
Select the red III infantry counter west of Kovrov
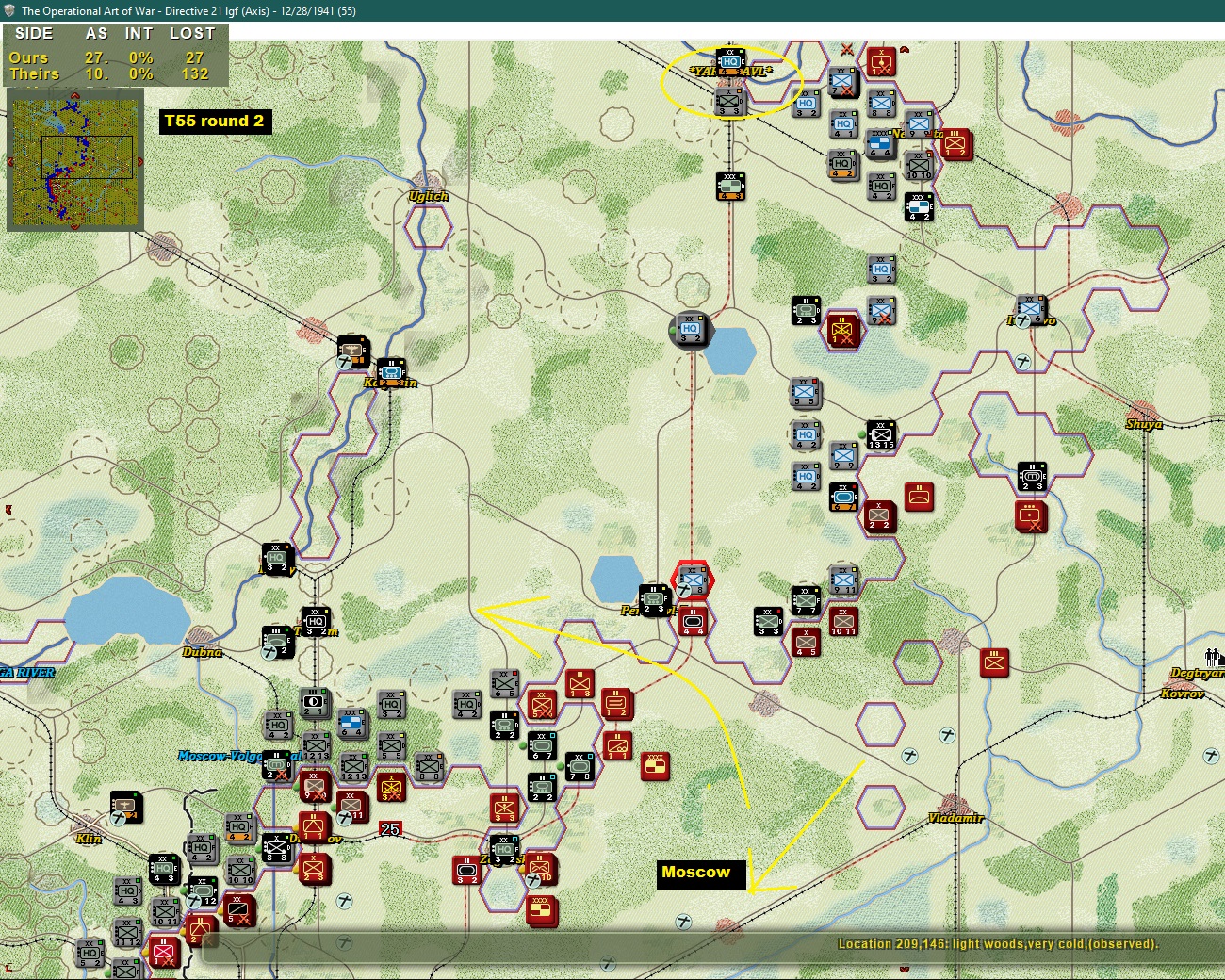(x=994, y=662)
